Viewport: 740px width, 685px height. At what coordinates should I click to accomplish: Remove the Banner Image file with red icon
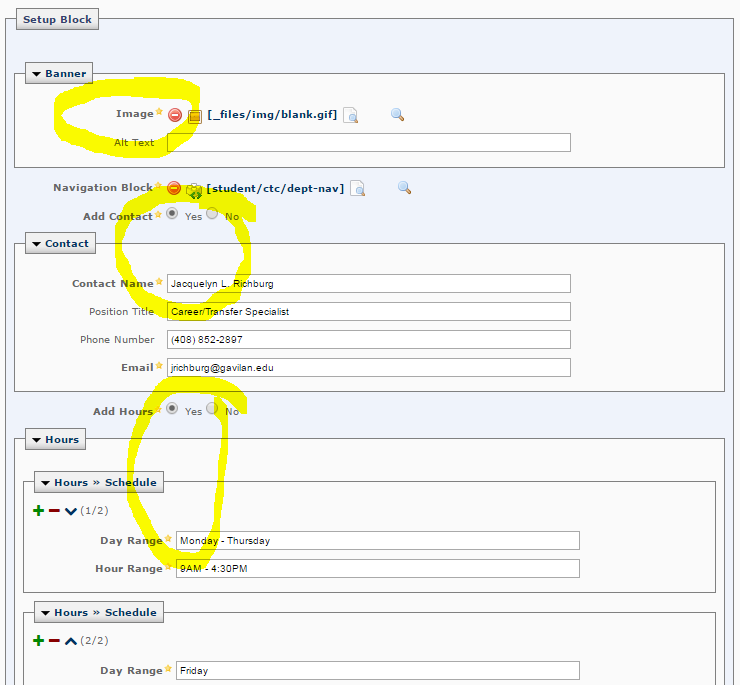click(x=175, y=115)
